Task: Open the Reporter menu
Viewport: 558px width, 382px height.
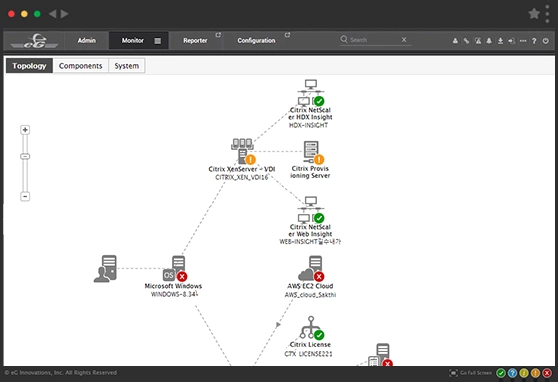Action: [195, 41]
